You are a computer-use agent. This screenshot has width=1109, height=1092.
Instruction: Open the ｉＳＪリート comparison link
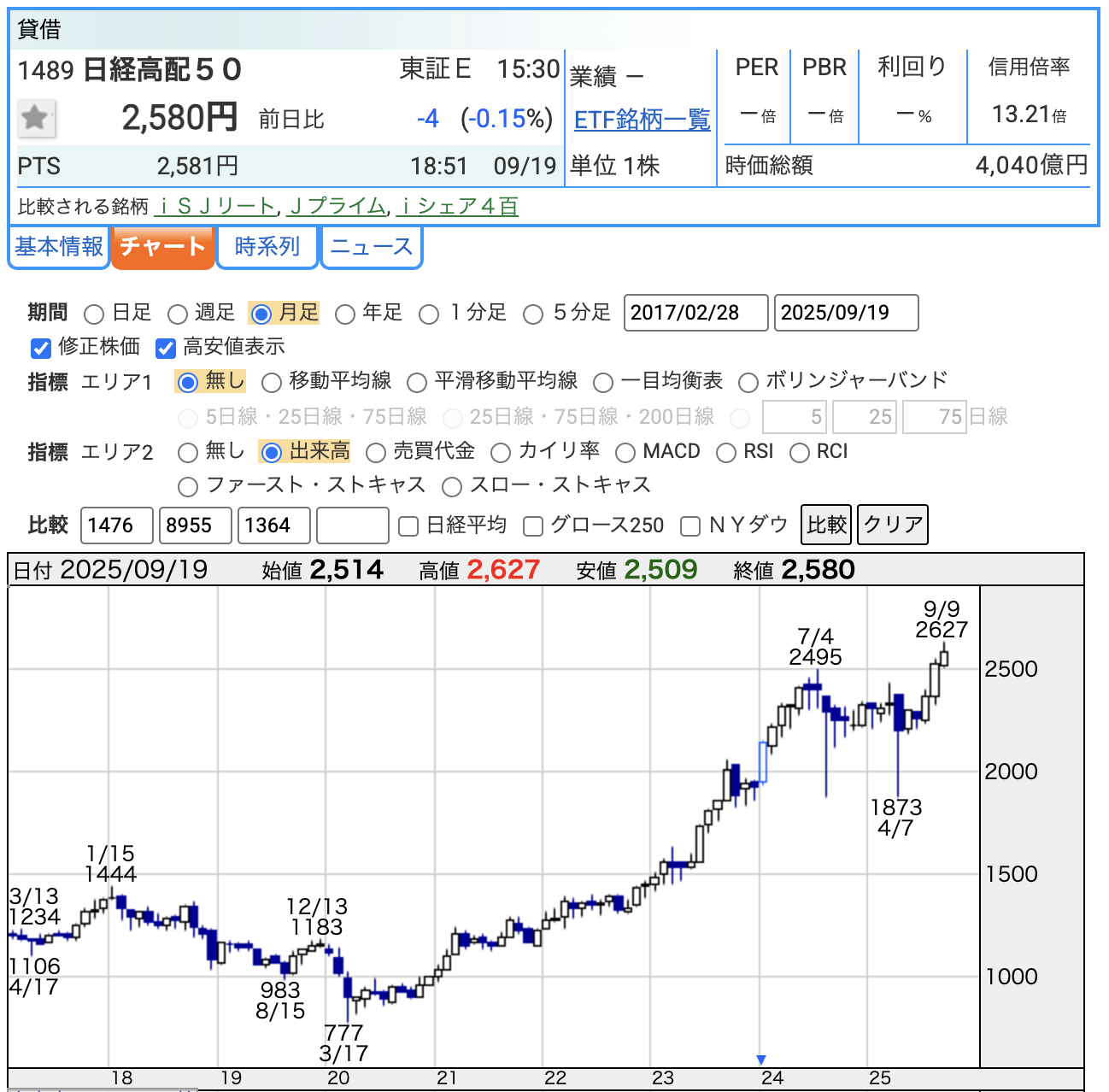pyautogui.click(x=218, y=207)
